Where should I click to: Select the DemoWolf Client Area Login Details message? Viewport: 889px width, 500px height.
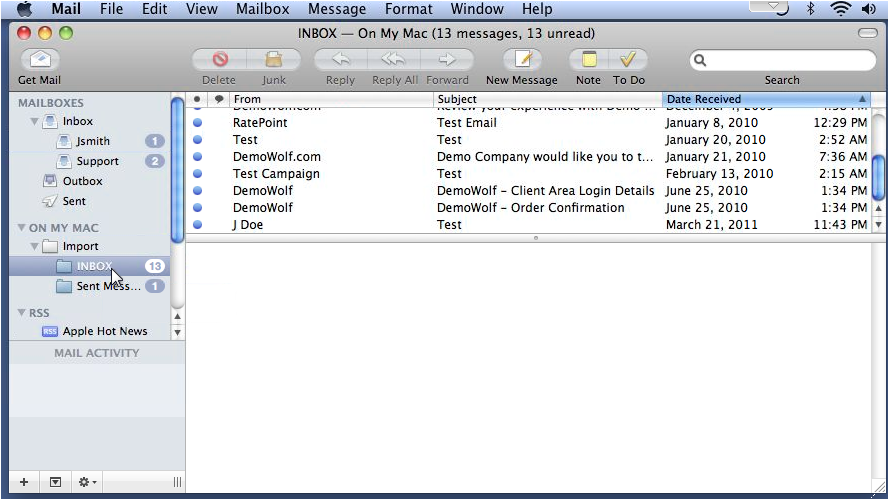click(530, 190)
